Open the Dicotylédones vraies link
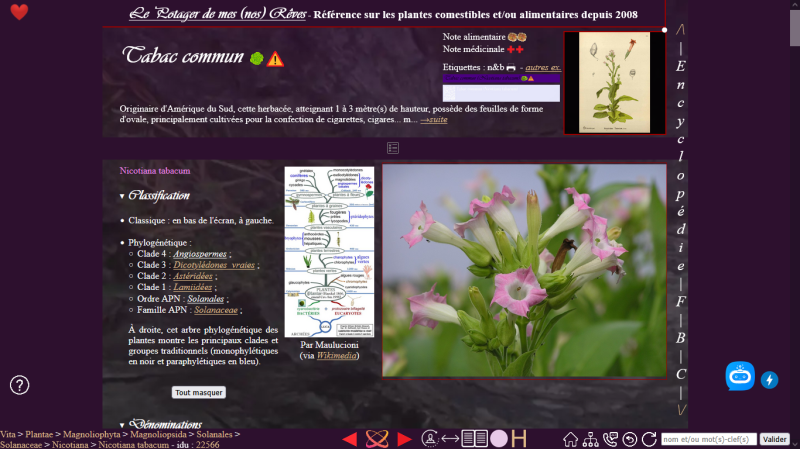Image resolution: width=800 pixels, height=449 pixels. (x=214, y=265)
